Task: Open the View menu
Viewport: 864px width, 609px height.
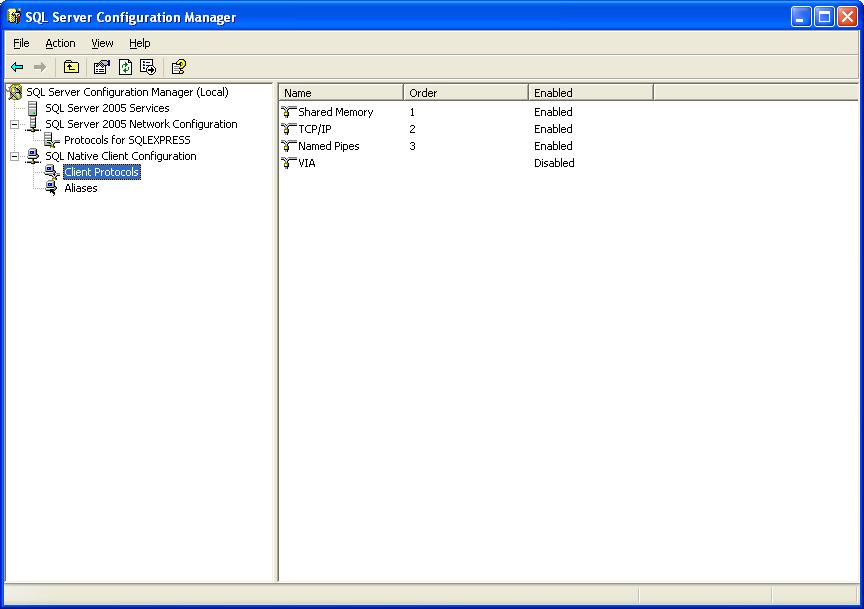Action: click(102, 43)
